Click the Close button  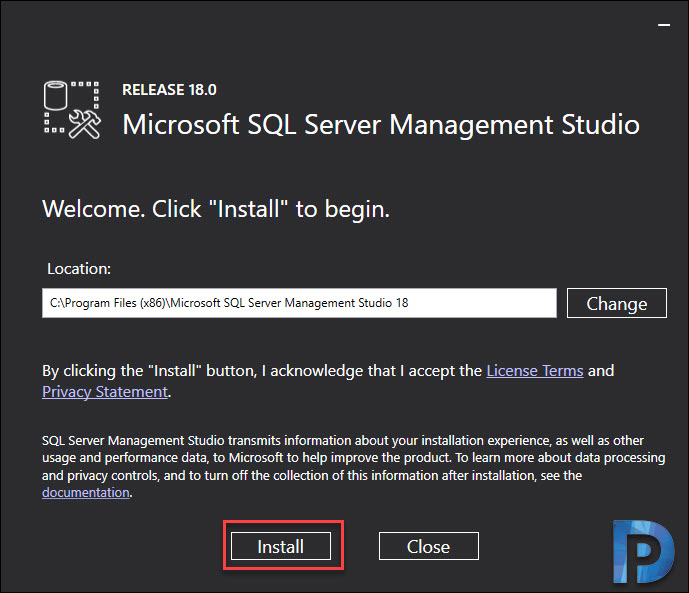tap(428, 546)
